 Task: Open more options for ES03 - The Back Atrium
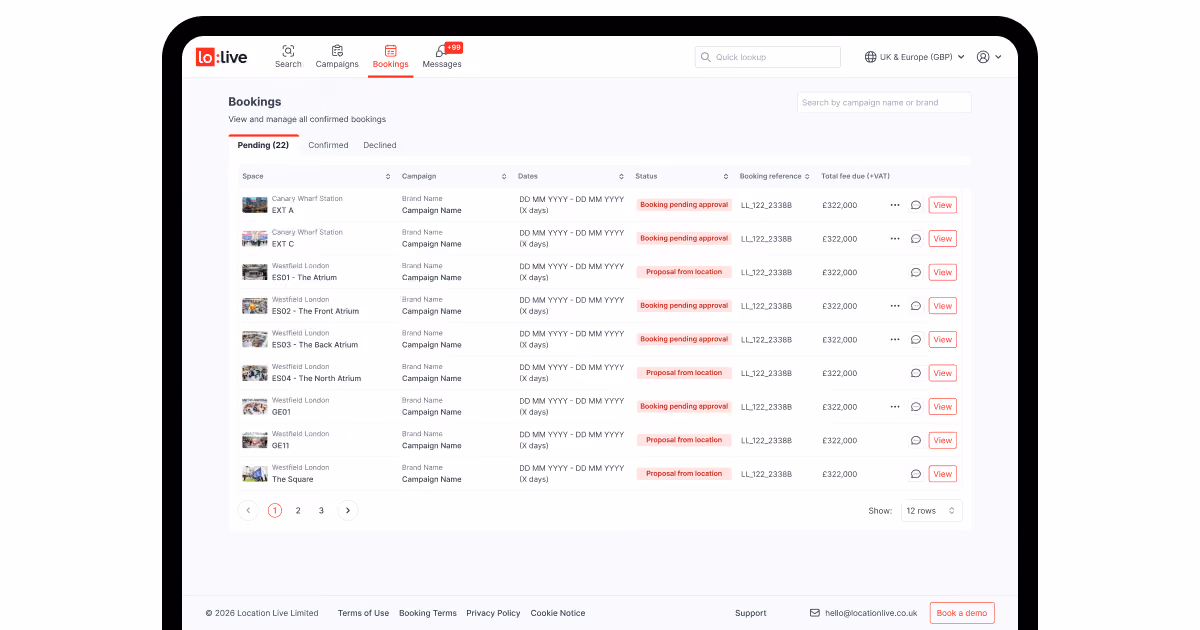click(895, 340)
